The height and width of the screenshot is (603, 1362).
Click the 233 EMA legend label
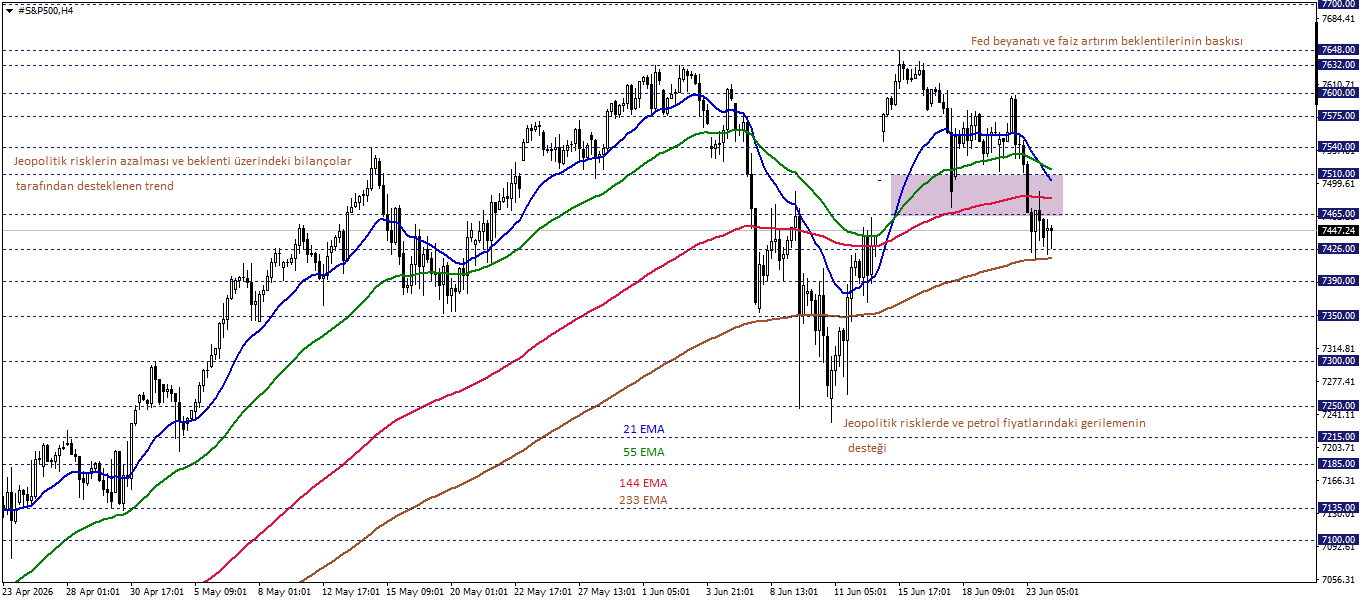(x=643, y=500)
